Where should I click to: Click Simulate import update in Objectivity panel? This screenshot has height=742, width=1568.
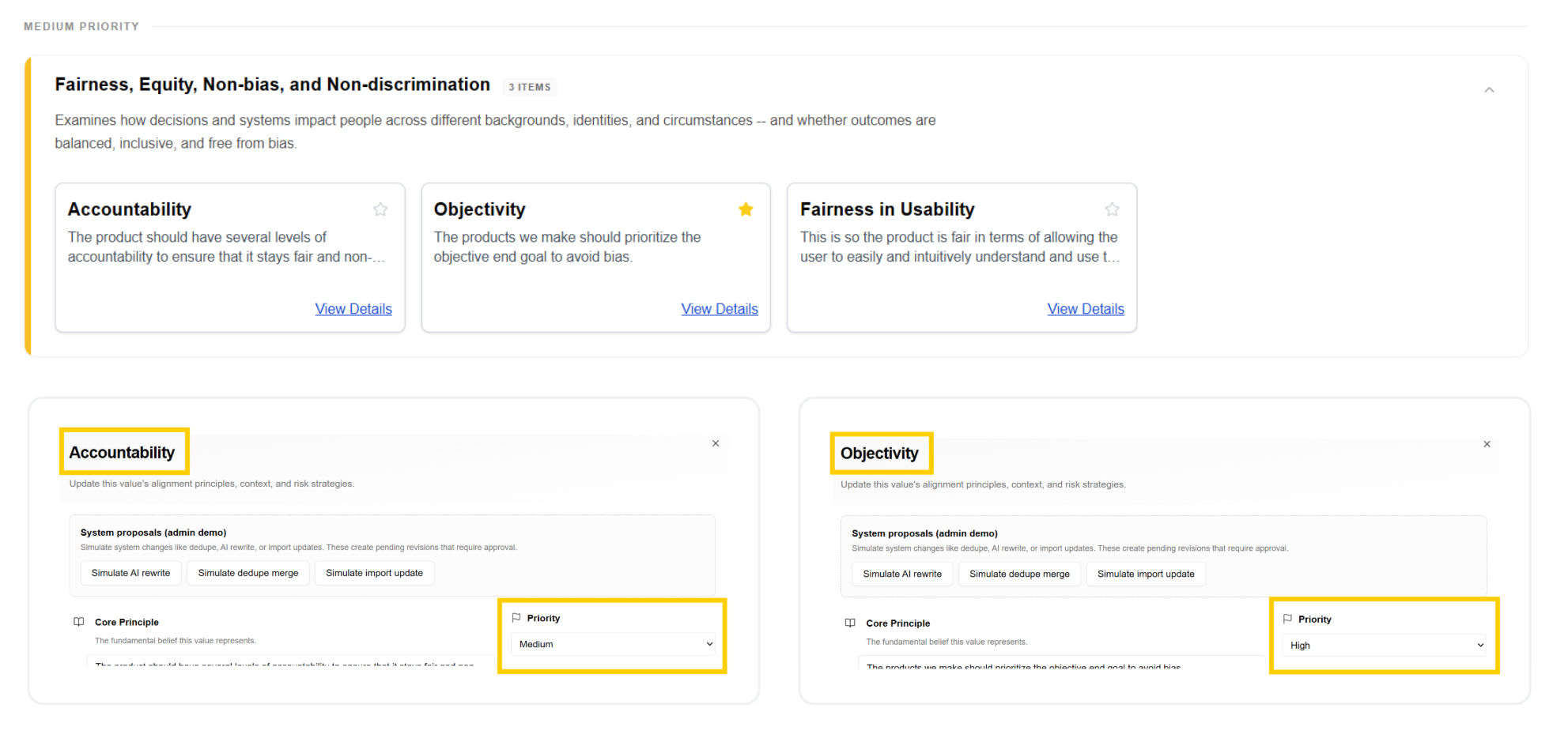coord(1146,574)
